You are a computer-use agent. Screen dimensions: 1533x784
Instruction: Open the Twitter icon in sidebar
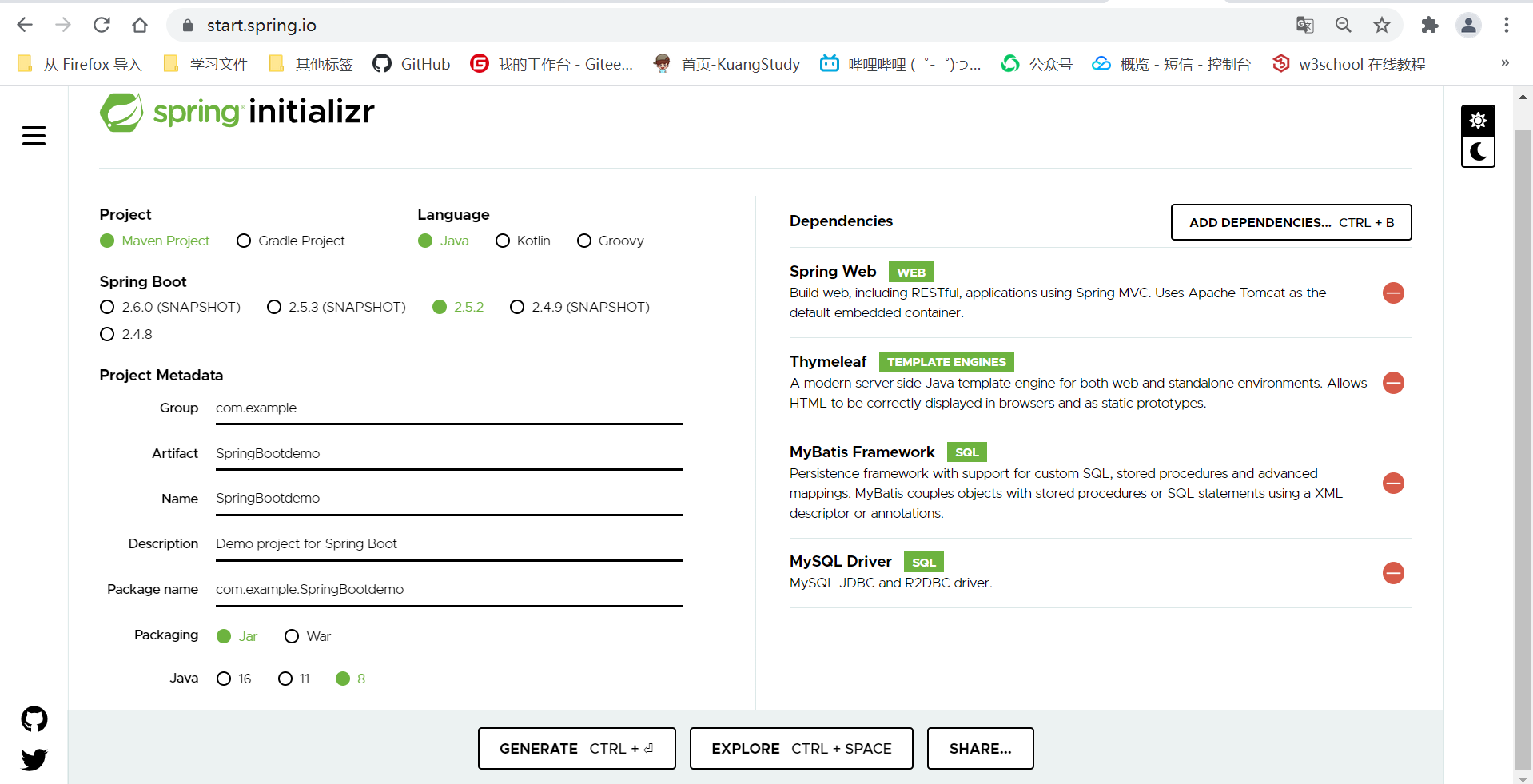[34, 759]
